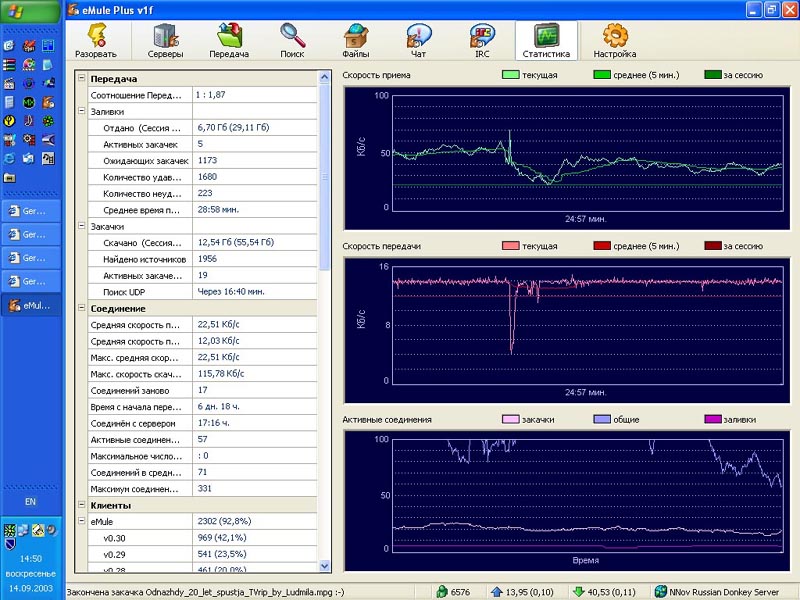
Task: Click the 14:50 taskbar clock
Action: [x=31, y=558]
